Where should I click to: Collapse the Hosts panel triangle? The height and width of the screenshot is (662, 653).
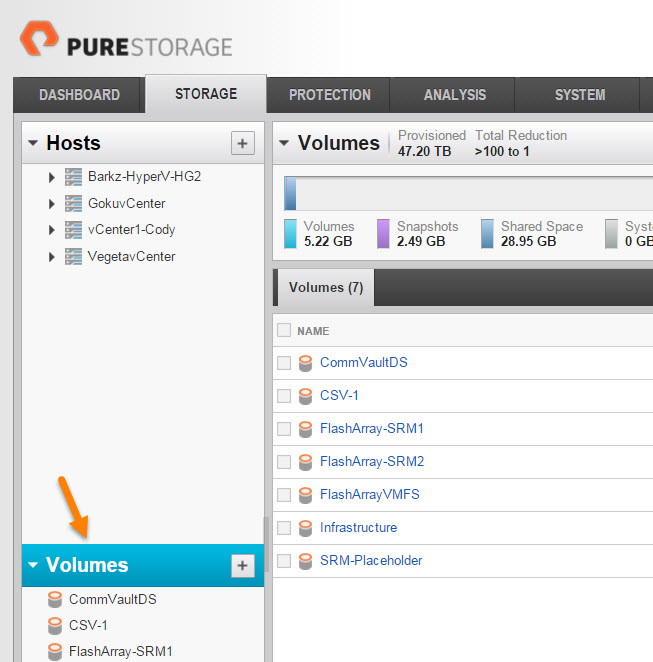pos(33,143)
